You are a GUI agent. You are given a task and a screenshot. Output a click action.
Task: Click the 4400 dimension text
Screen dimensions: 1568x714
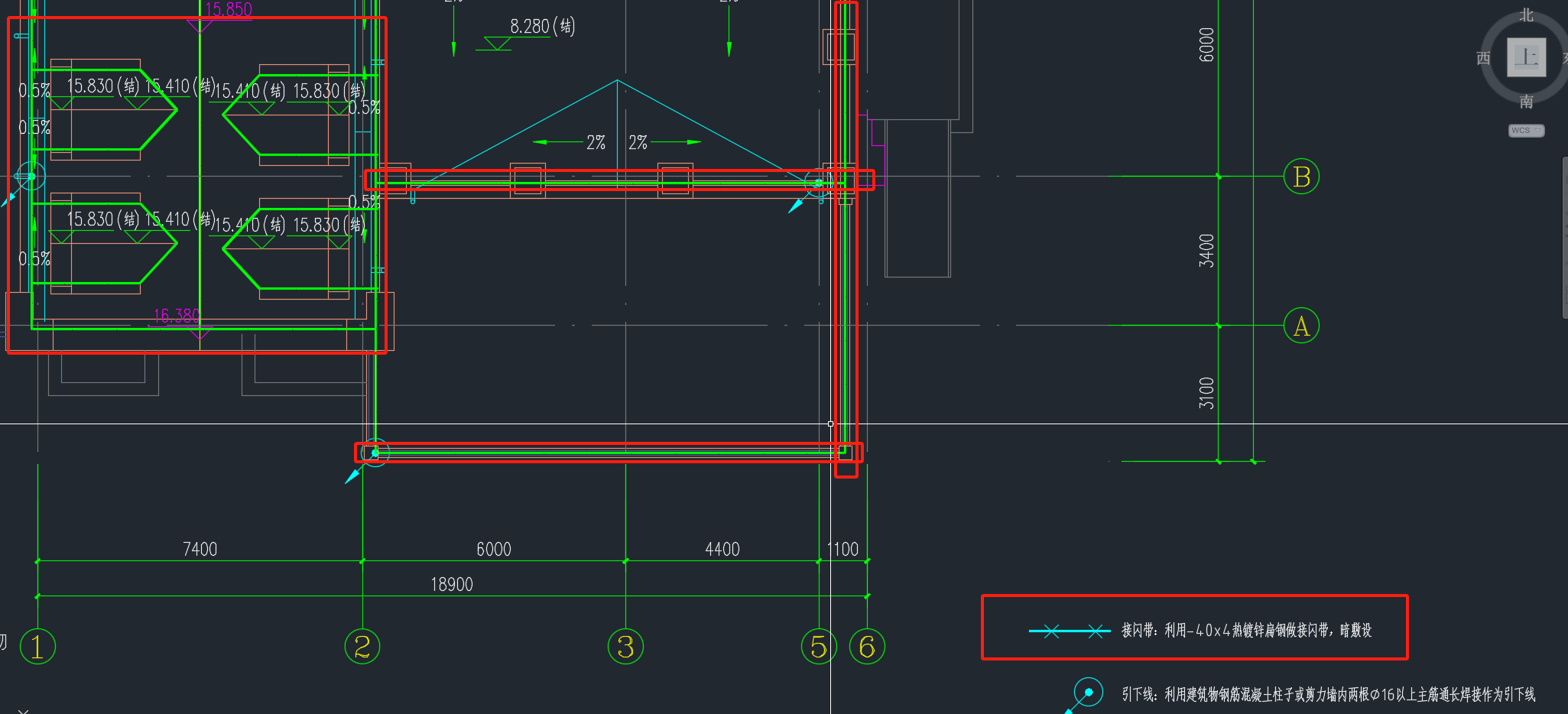(x=722, y=549)
